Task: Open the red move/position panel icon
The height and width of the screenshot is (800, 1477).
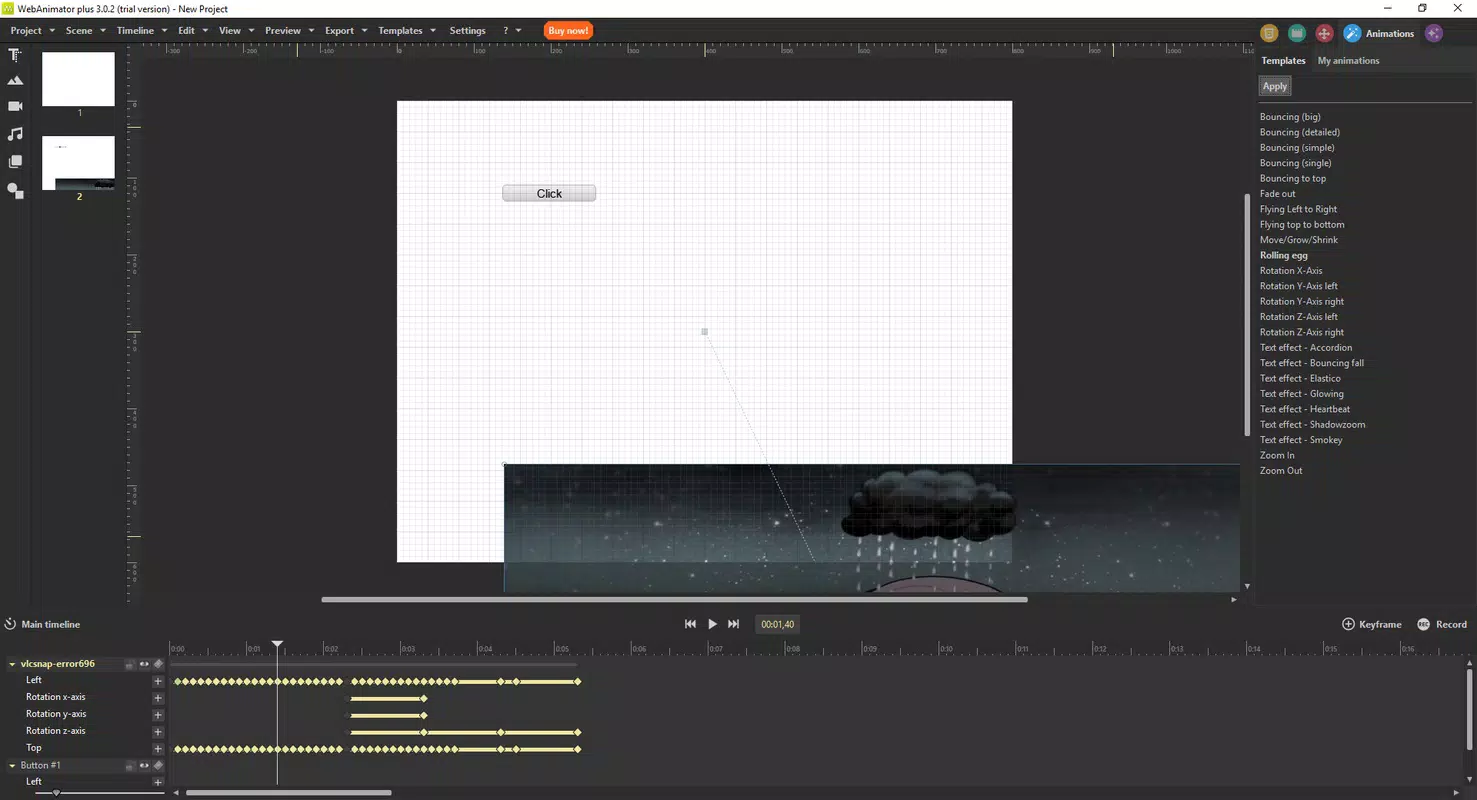Action: coord(1324,33)
